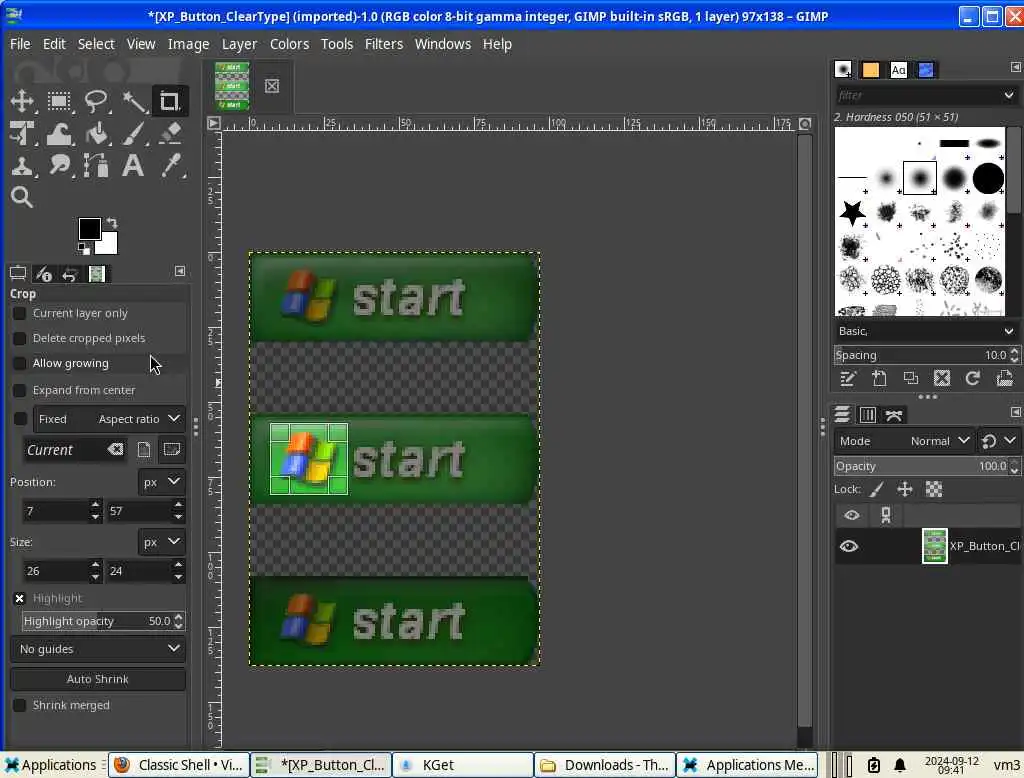Select the Bucket Fill tool
The width and height of the screenshot is (1024, 778).
97,134
